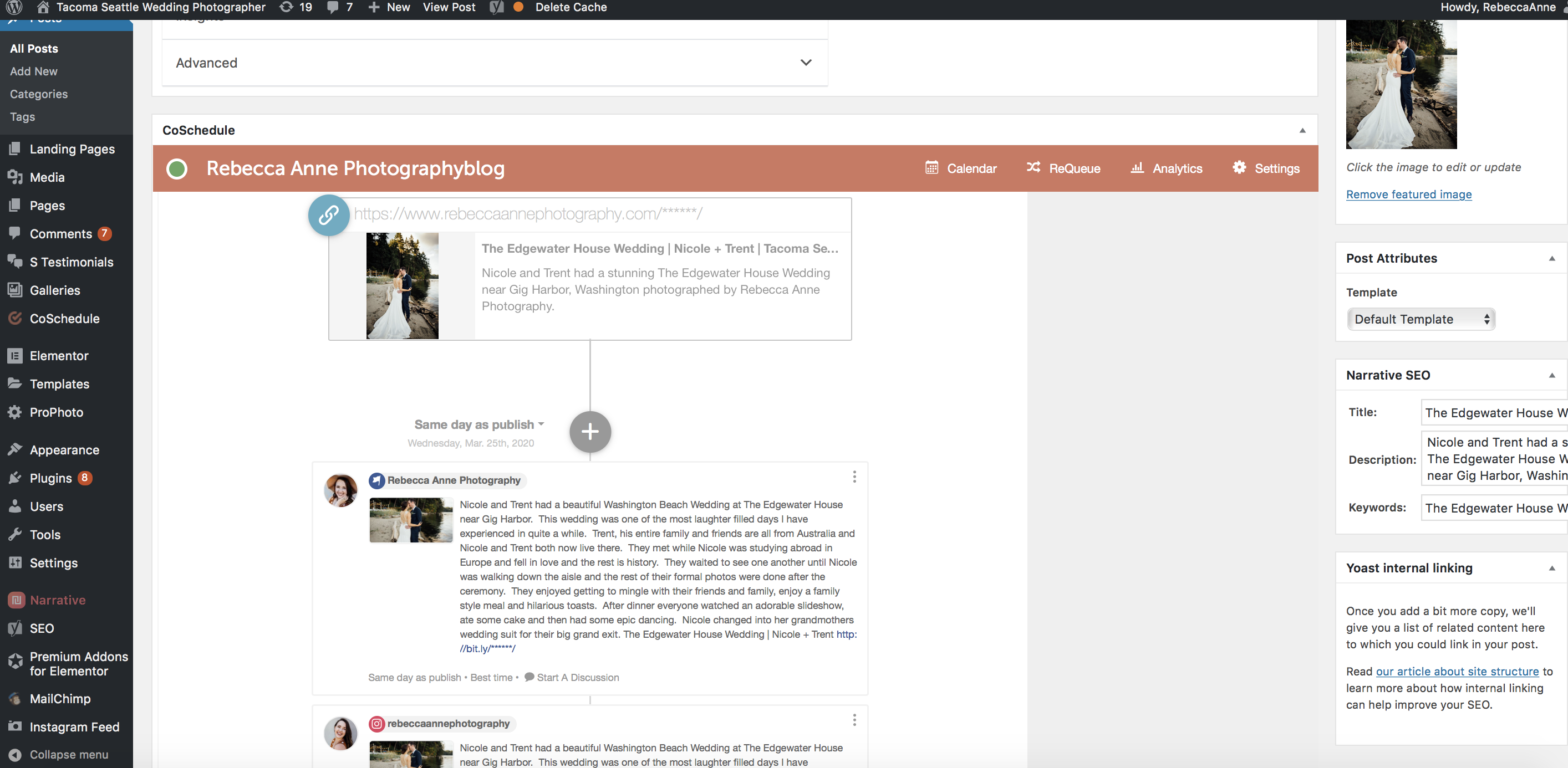This screenshot has height=768, width=1568.
Task: Collapse the CoSchedule panel arrow
Action: [x=1302, y=130]
